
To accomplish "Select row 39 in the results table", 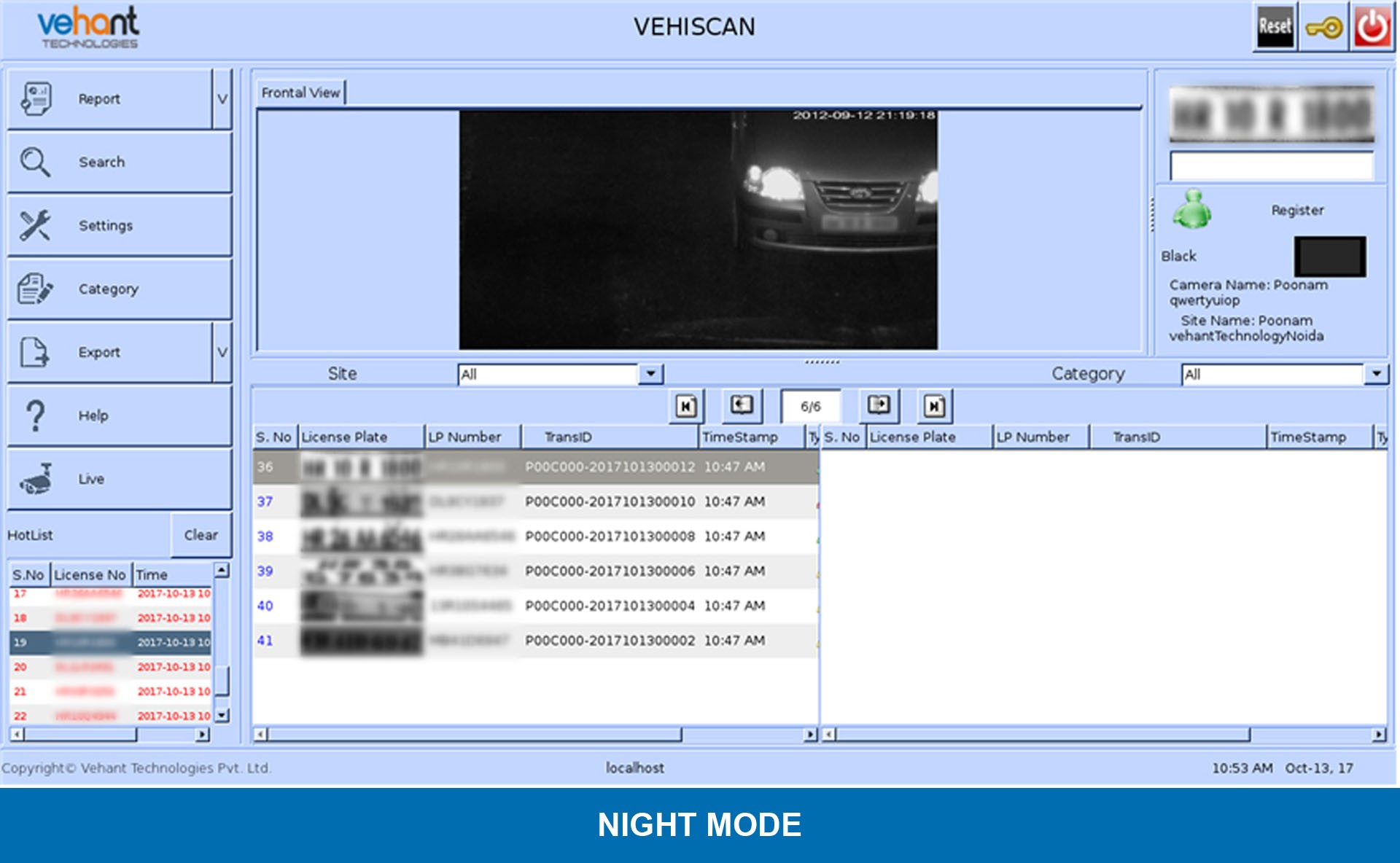I will click(x=535, y=571).
